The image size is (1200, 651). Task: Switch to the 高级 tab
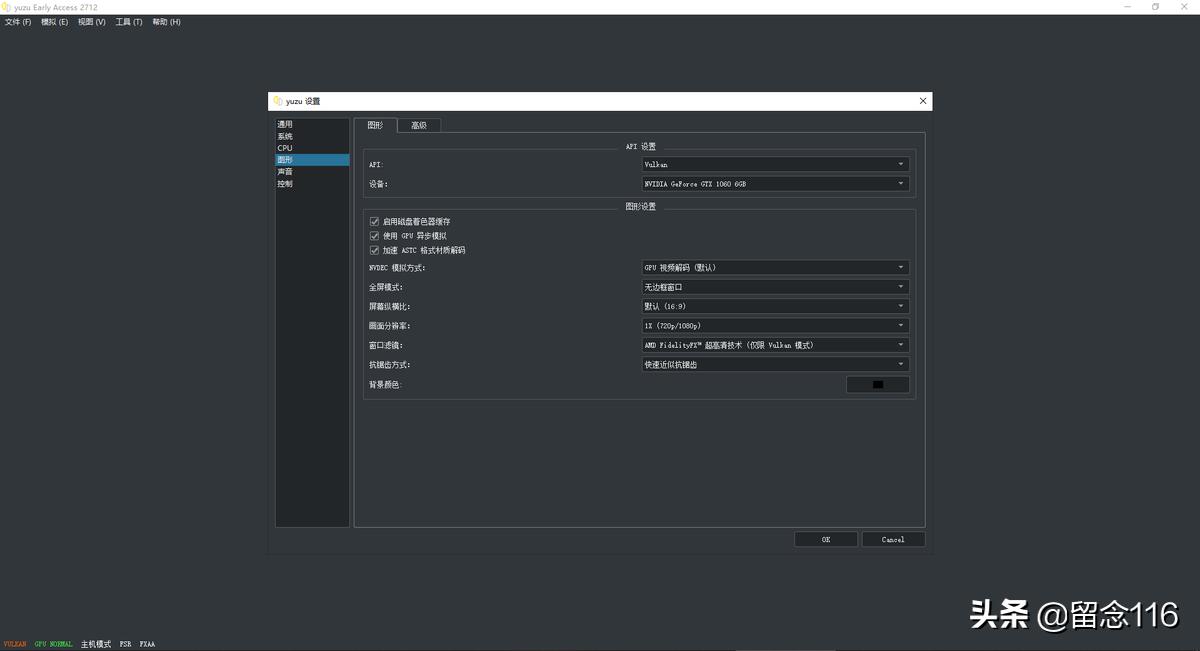419,126
